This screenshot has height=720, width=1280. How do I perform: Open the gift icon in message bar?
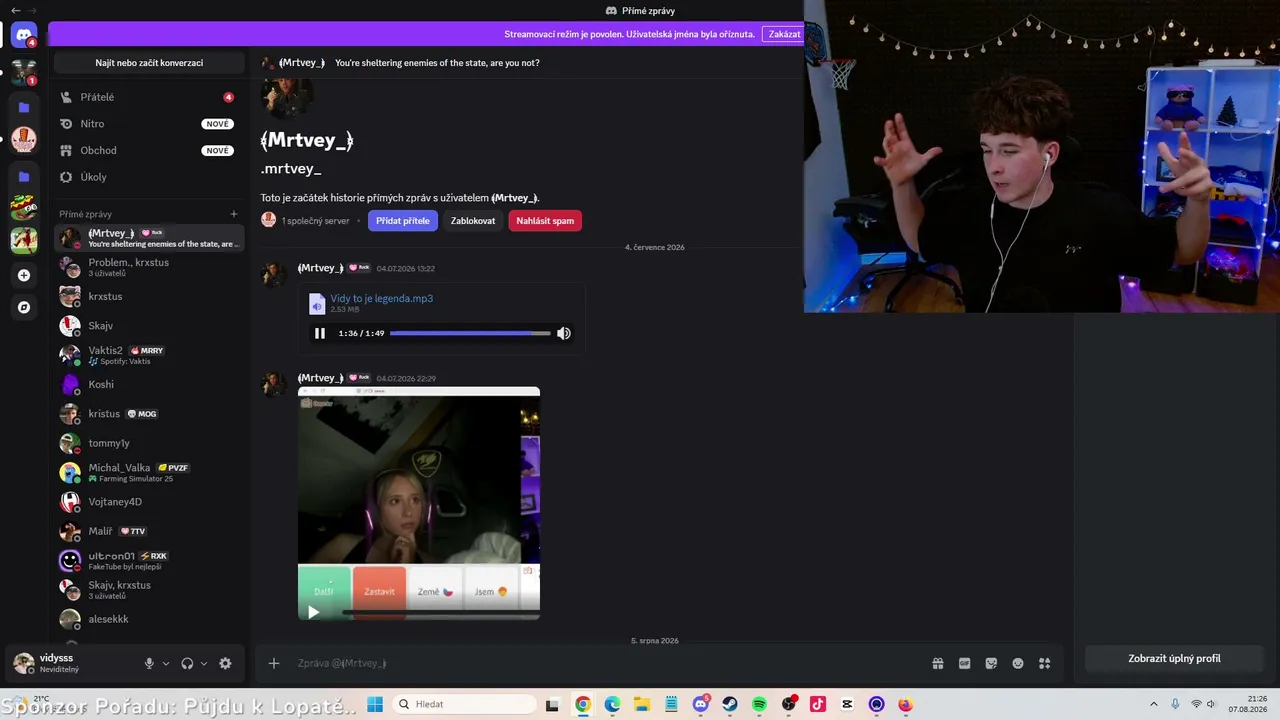click(938, 663)
